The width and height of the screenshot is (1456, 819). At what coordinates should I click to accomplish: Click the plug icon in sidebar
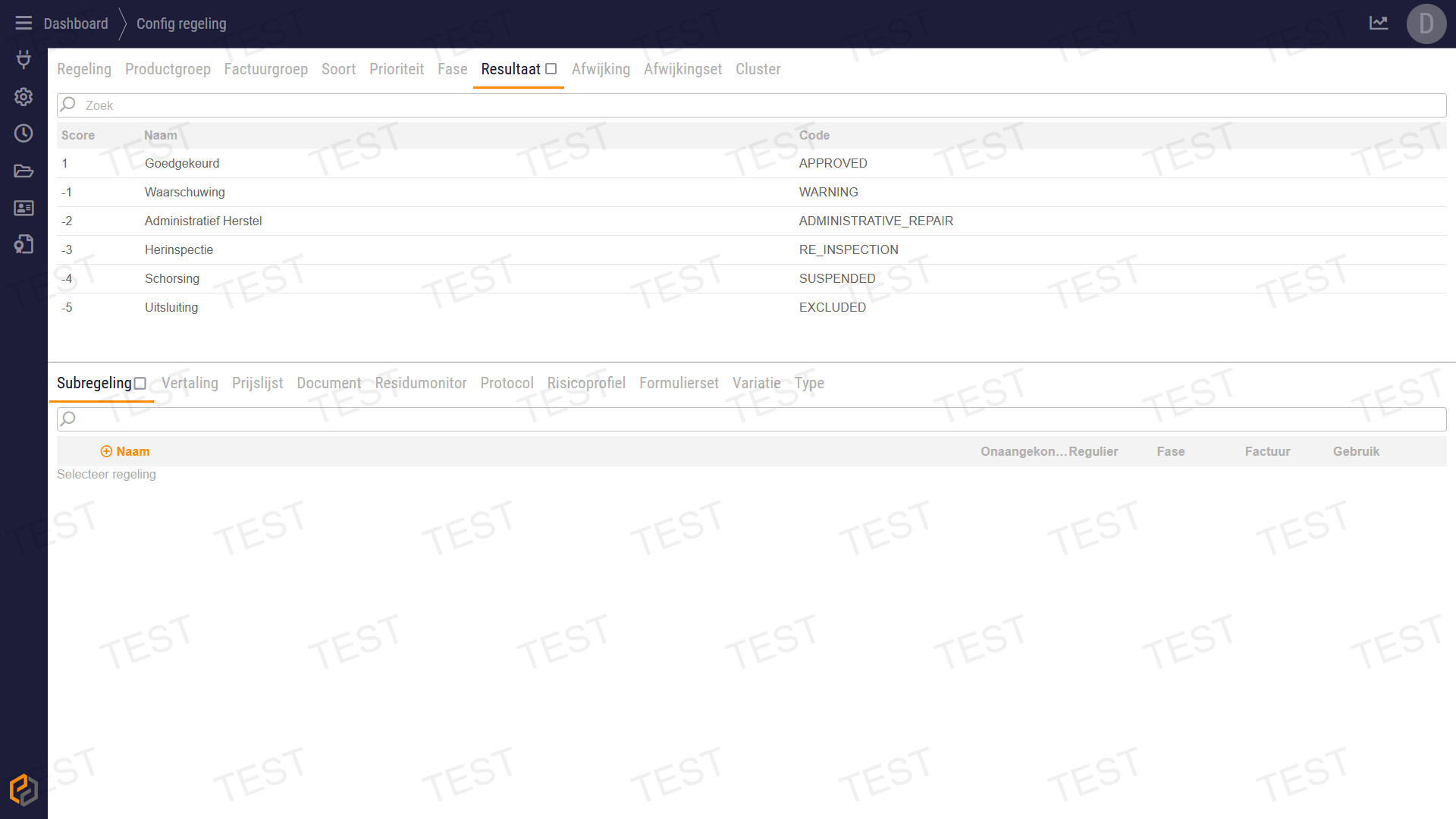point(24,59)
